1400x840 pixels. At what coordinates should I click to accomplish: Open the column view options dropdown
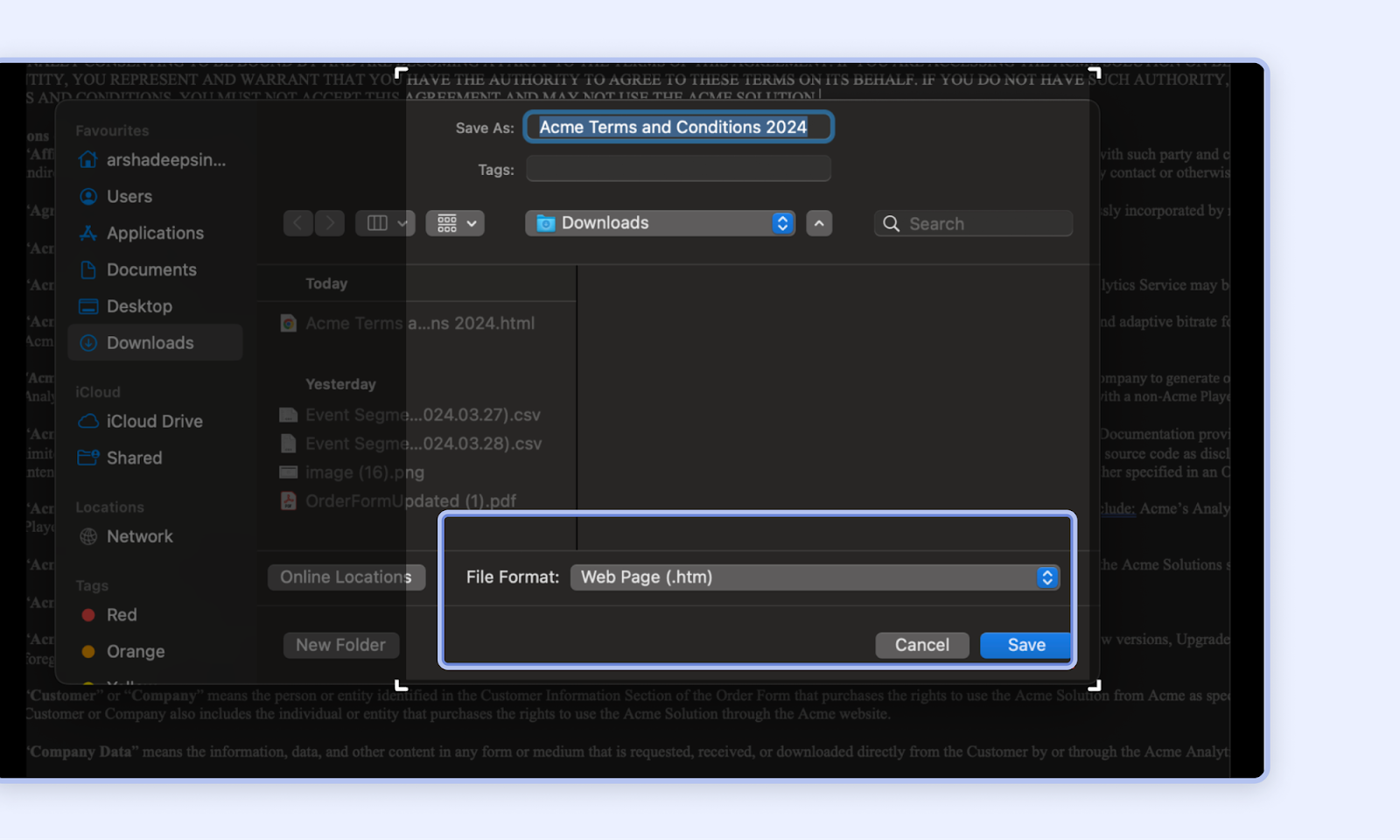coord(385,223)
